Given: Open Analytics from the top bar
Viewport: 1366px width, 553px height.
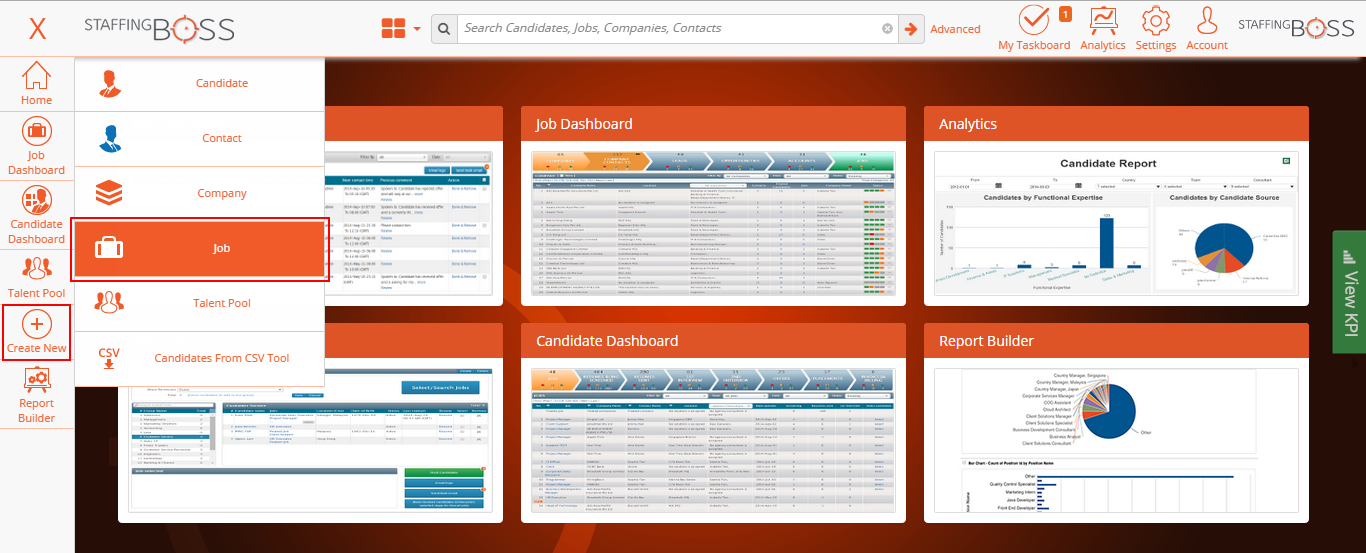Looking at the screenshot, I should click(x=1103, y=28).
